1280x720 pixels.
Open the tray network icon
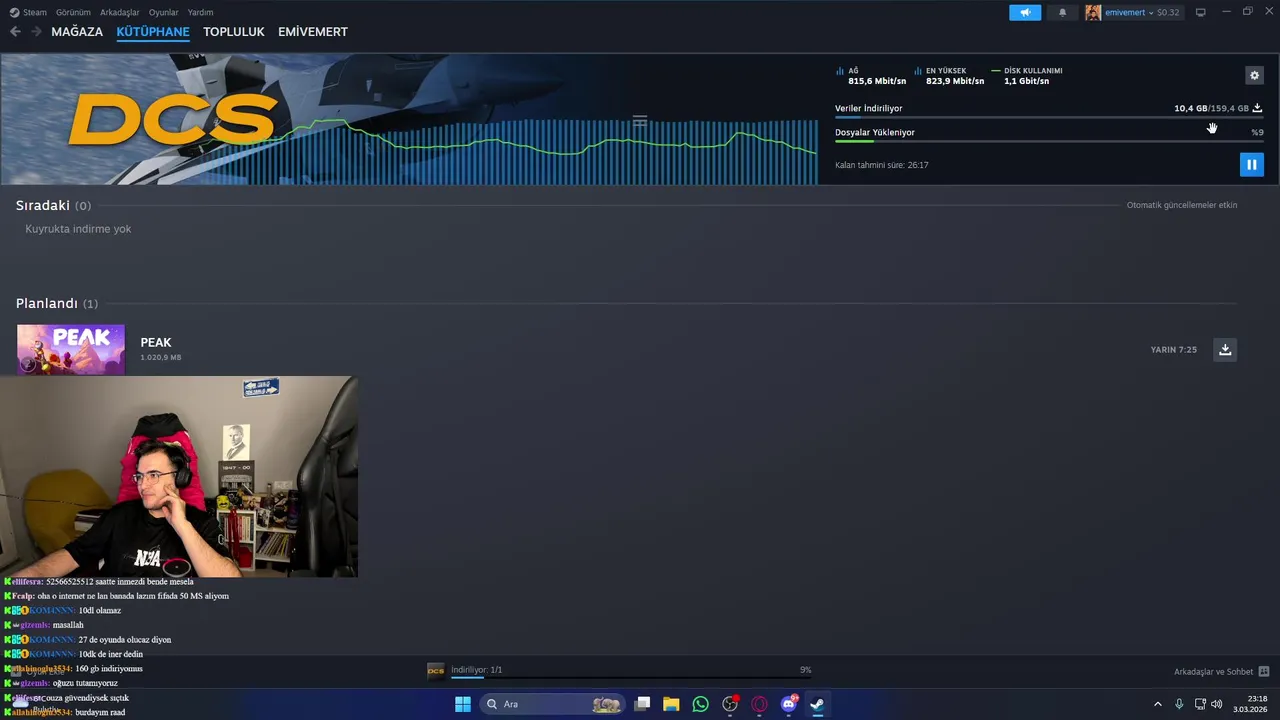pyautogui.click(x=1200, y=704)
